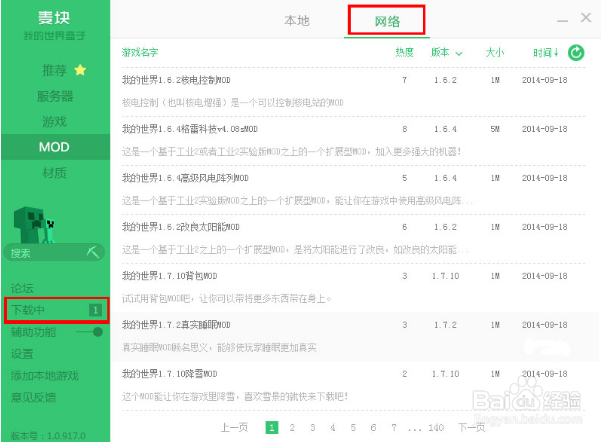Open the 材质 sidebar section
Viewport: 616px width, 442px height.
pos(55,173)
